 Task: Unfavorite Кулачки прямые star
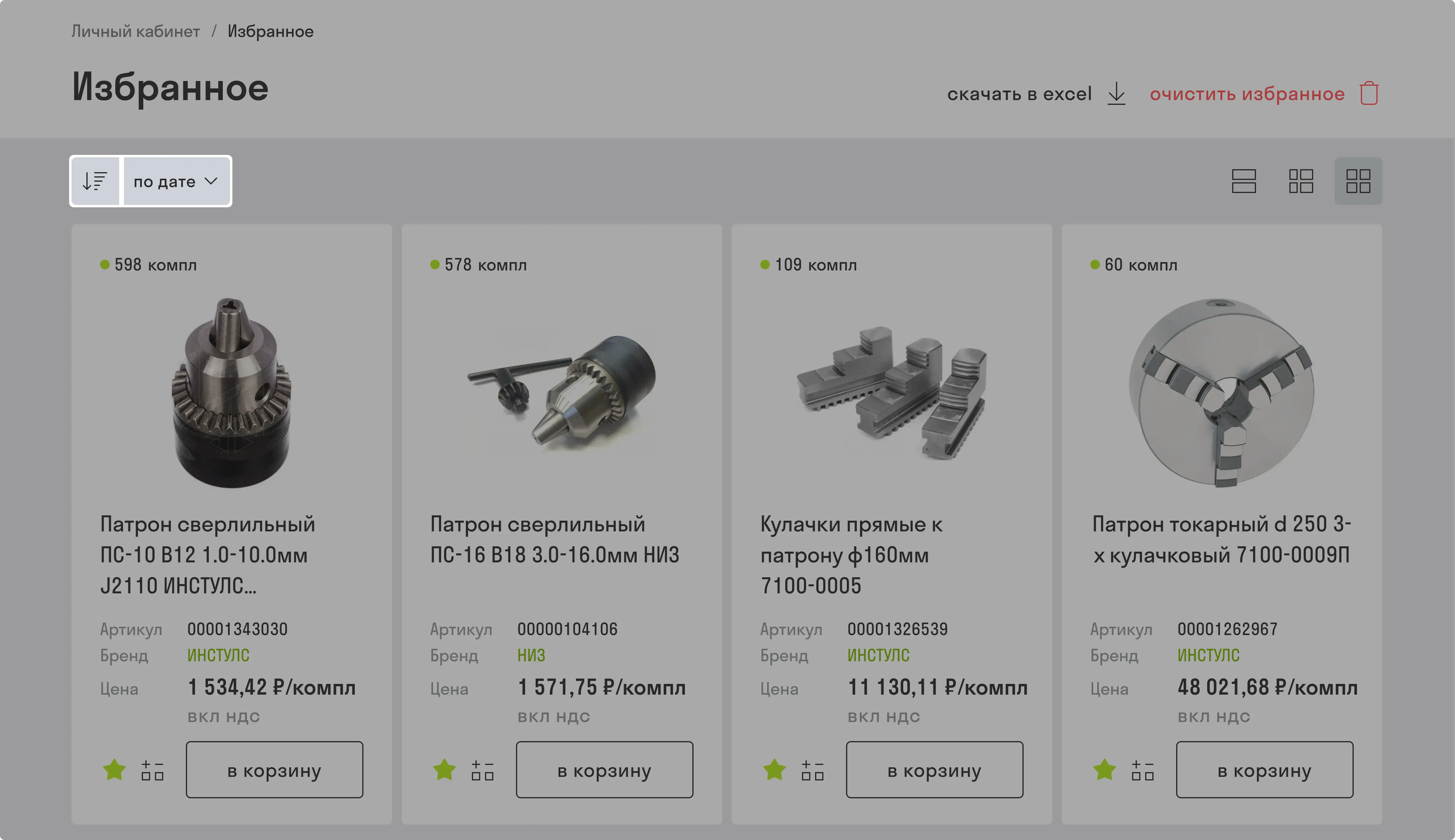(774, 770)
